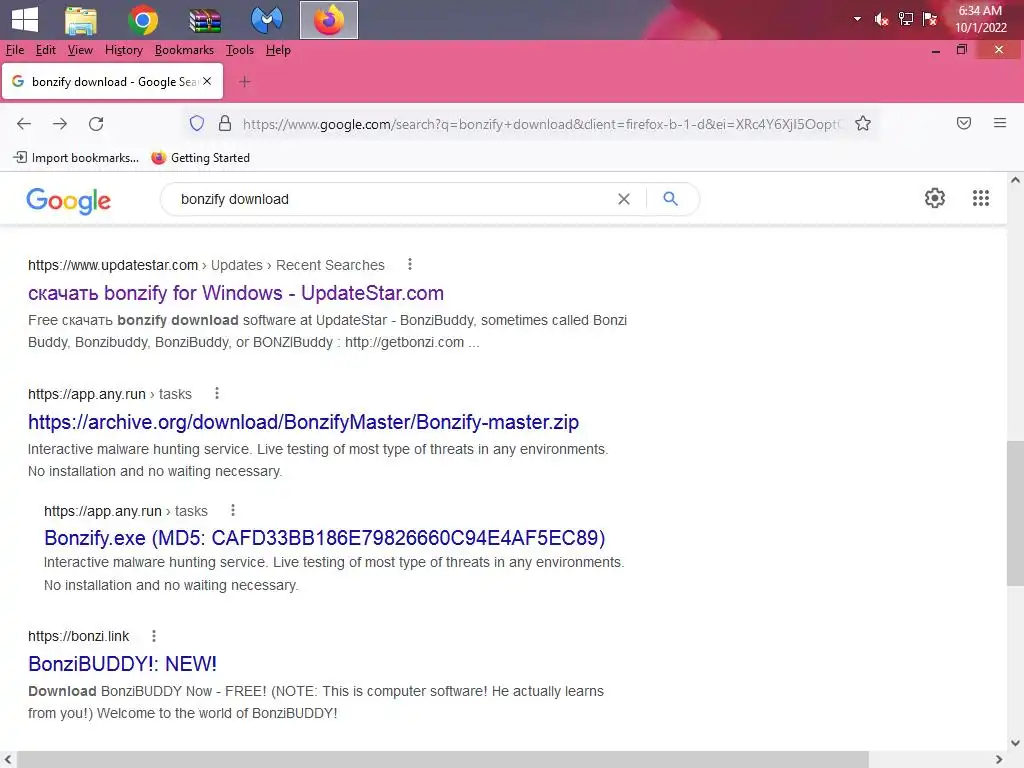1024x768 pixels.
Task: Open the Windows Start menu
Action: [x=25, y=20]
